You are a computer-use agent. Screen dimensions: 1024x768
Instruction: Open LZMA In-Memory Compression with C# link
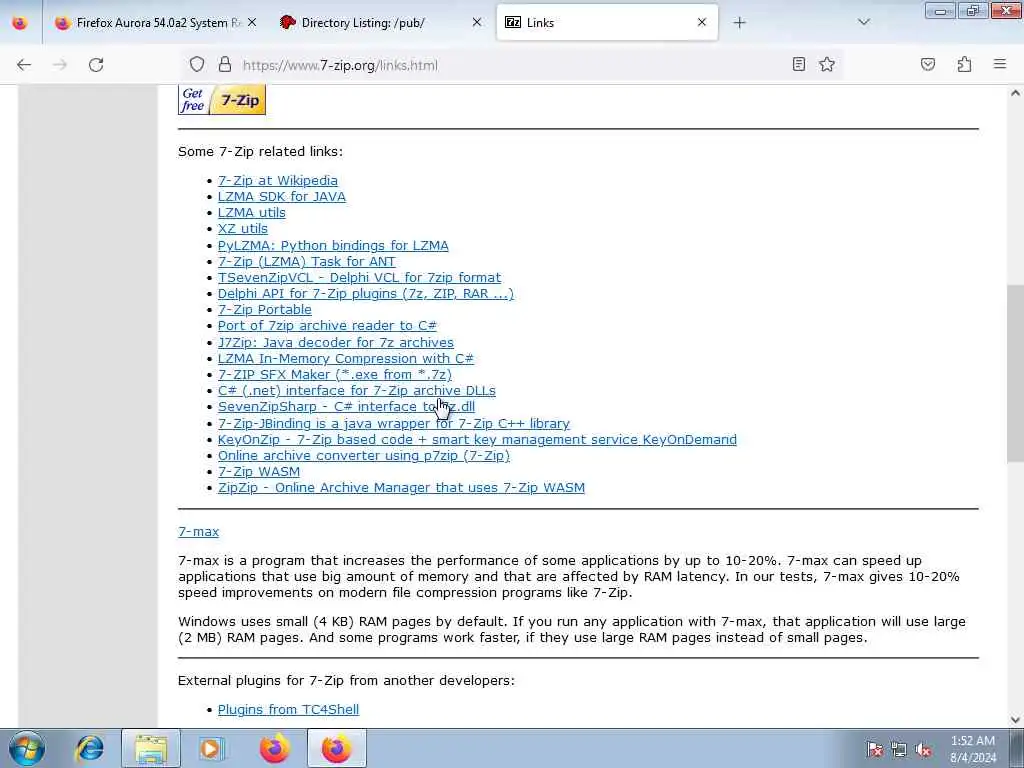click(345, 359)
